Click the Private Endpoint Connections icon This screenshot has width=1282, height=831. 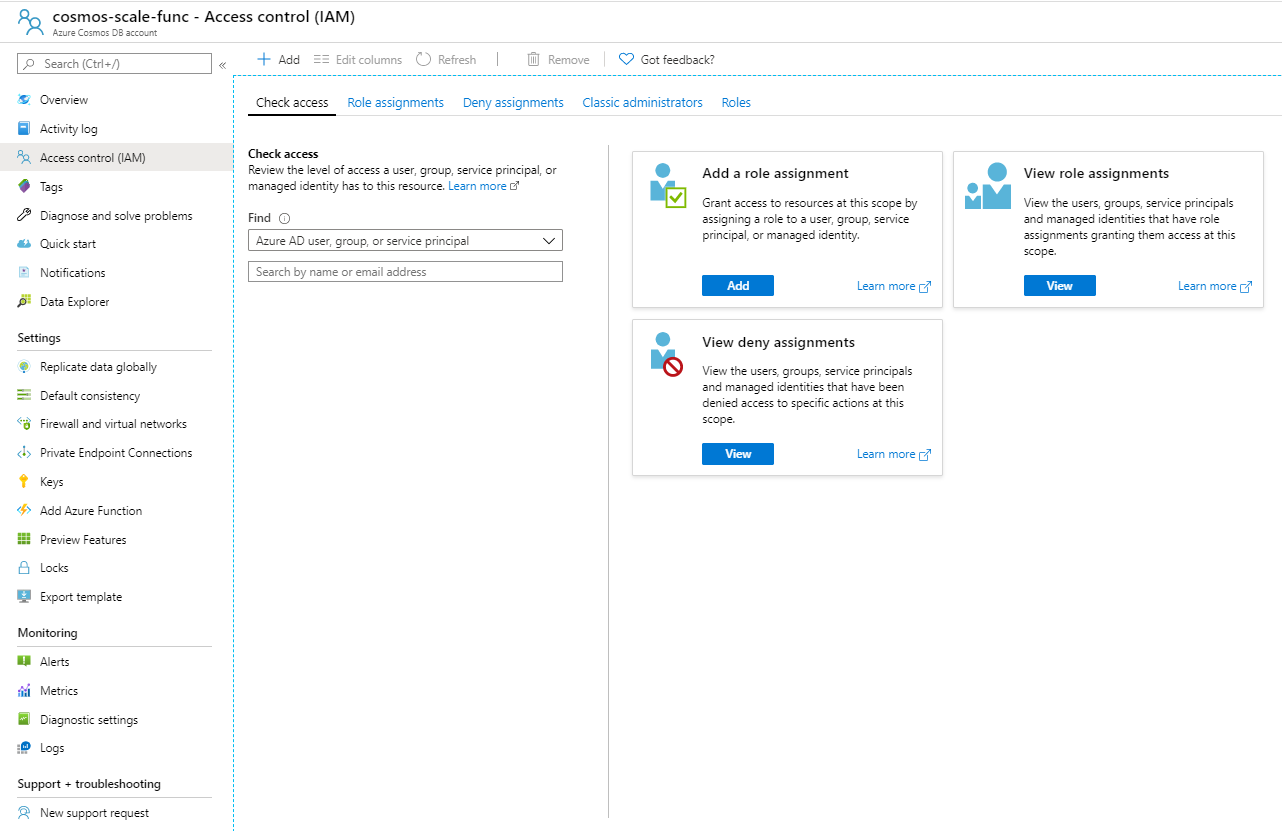pos(24,453)
